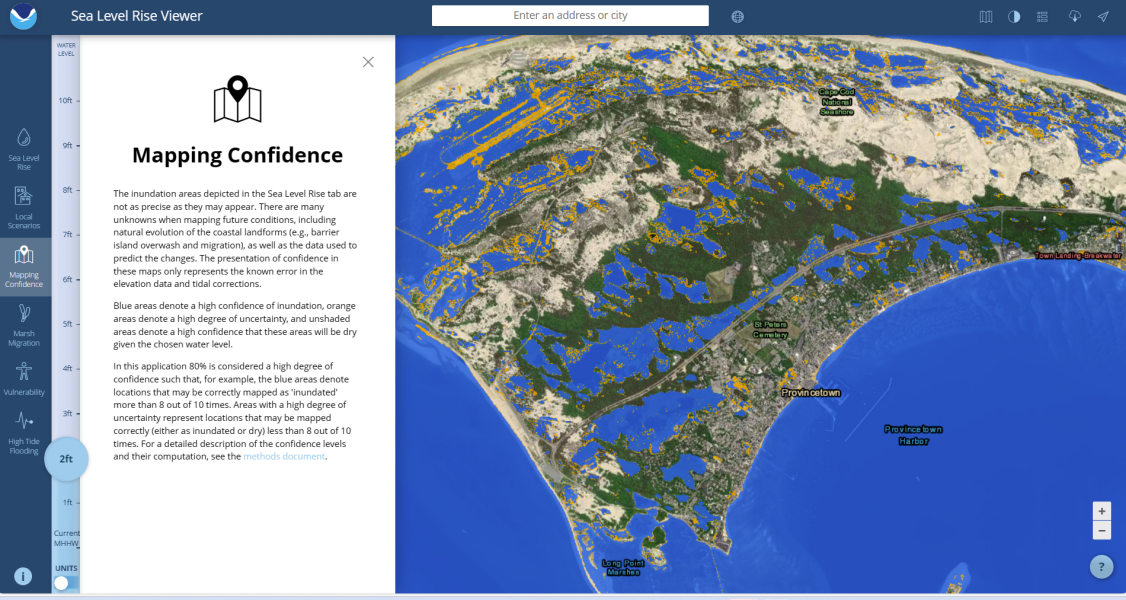Open the legend list icon
Image resolution: width=1126 pixels, height=600 pixels.
pyautogui.click(x=1044, y=16)
